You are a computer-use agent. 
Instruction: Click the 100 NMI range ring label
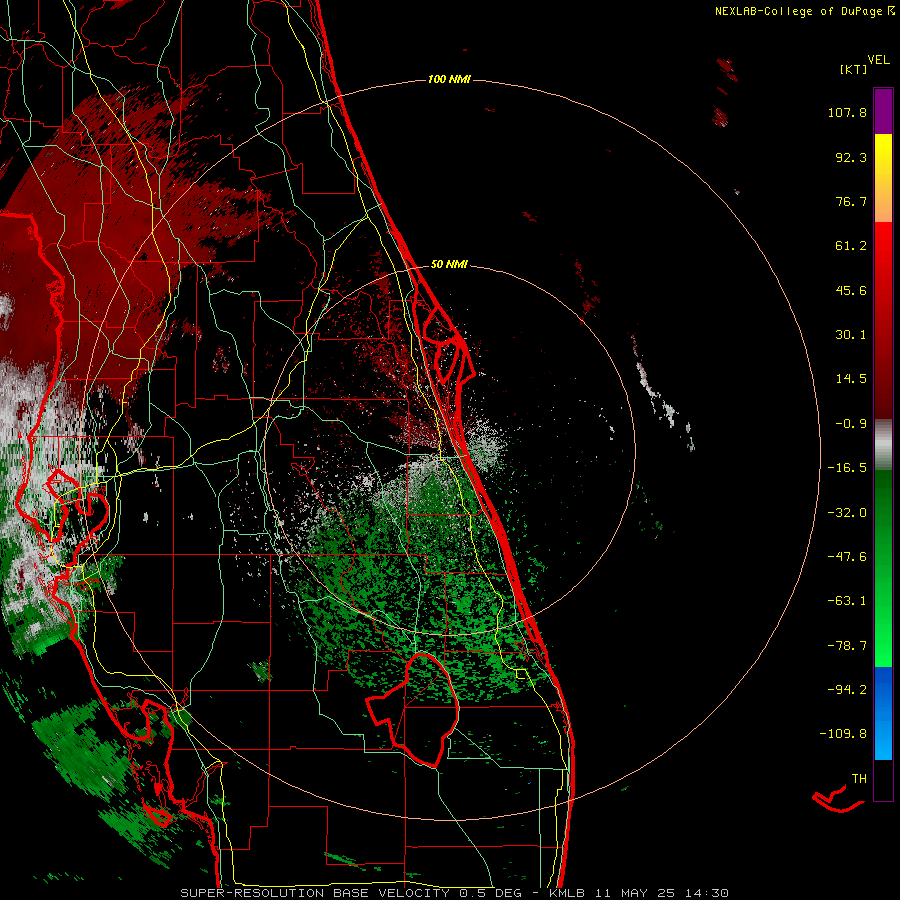[x=449, y=79]
